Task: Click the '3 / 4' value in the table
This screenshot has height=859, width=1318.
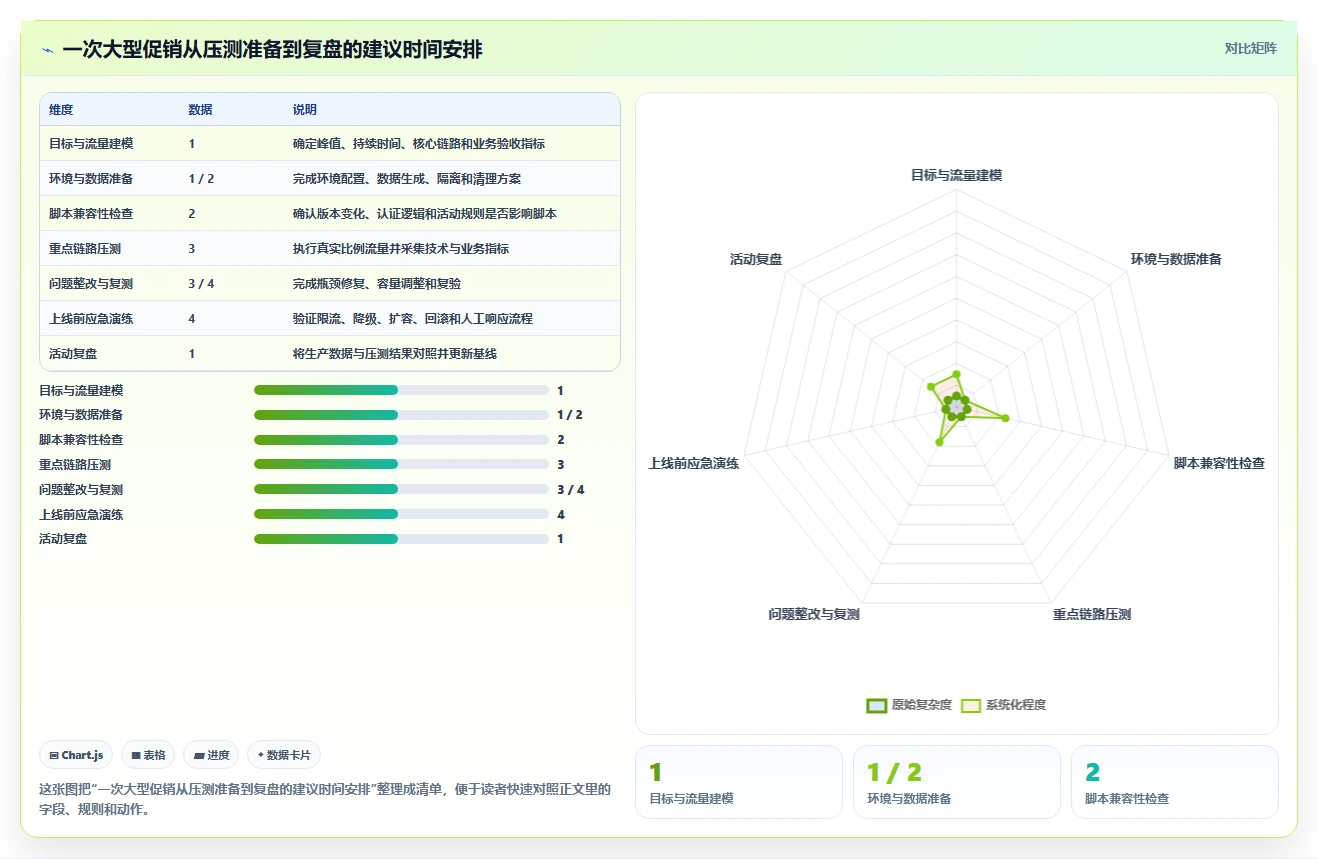Action: click(x=201, y=284)
